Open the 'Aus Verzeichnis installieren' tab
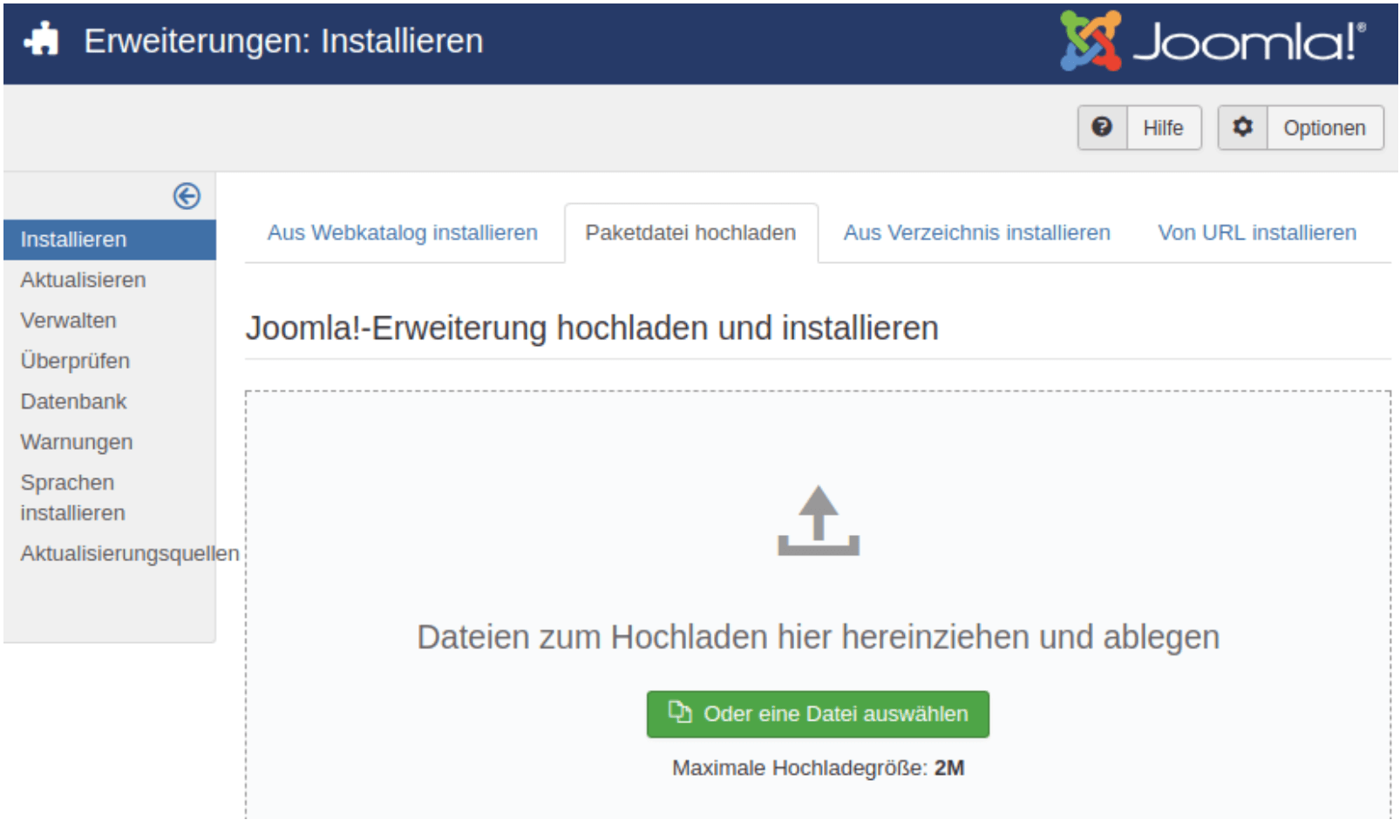 coord(975,233)
